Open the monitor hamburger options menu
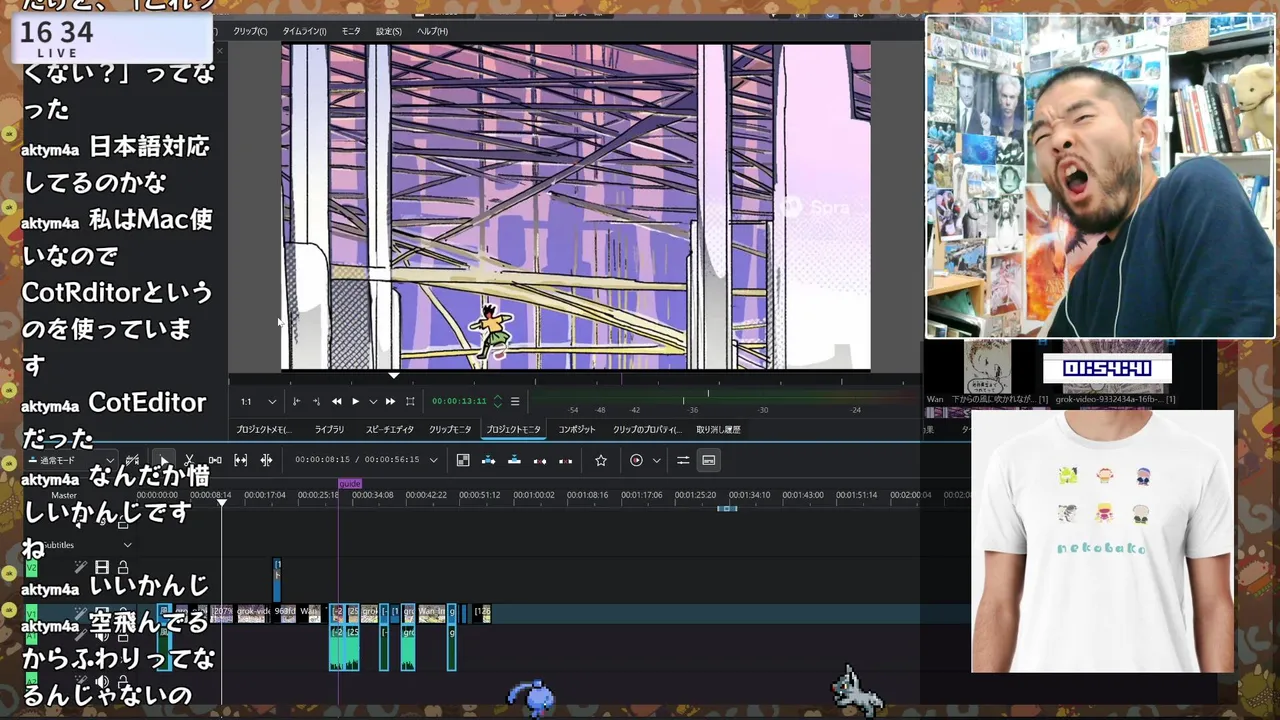 (515, 401)
